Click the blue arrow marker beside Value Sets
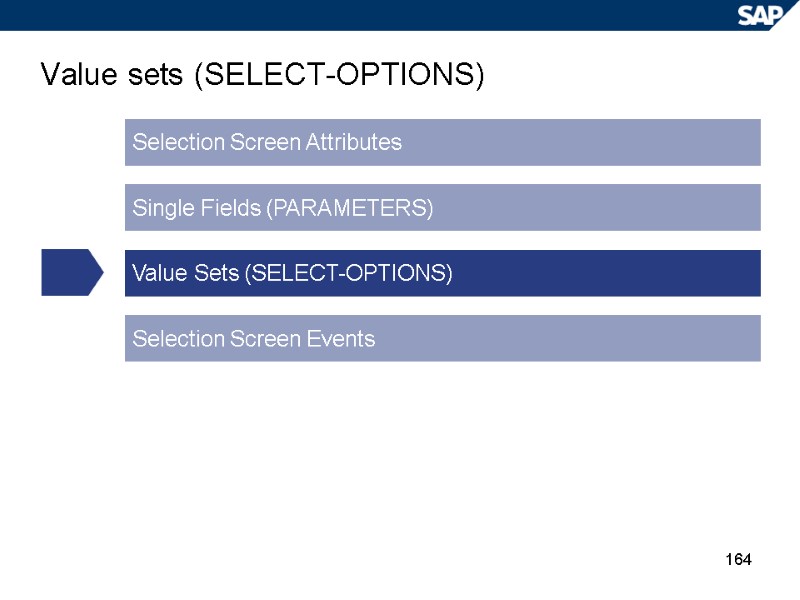This screenshot has width=800, height=600. (x=71, y=273)
